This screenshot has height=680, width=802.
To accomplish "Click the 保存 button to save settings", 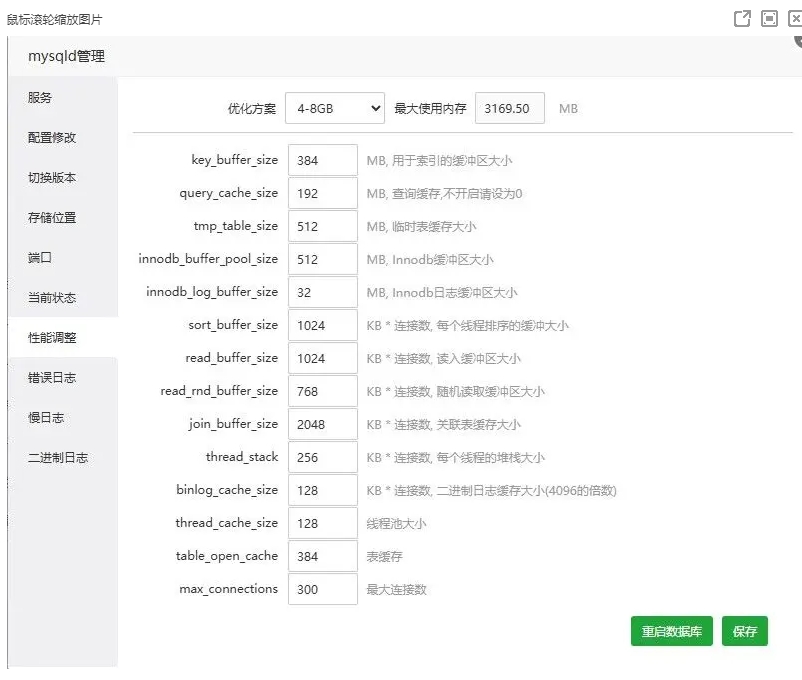I will coord(747,631).
